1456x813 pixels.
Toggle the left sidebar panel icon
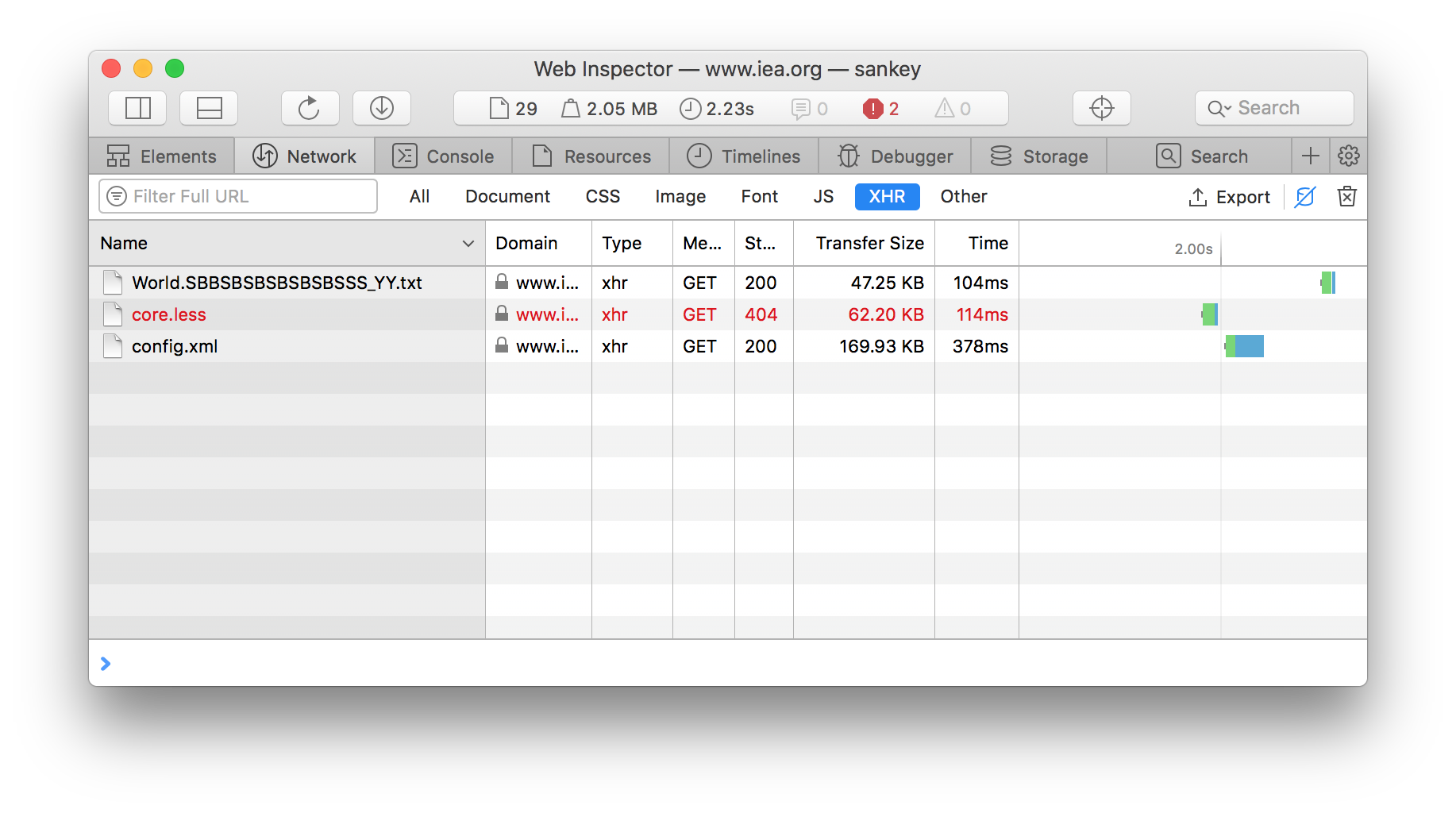coord(137,108)
